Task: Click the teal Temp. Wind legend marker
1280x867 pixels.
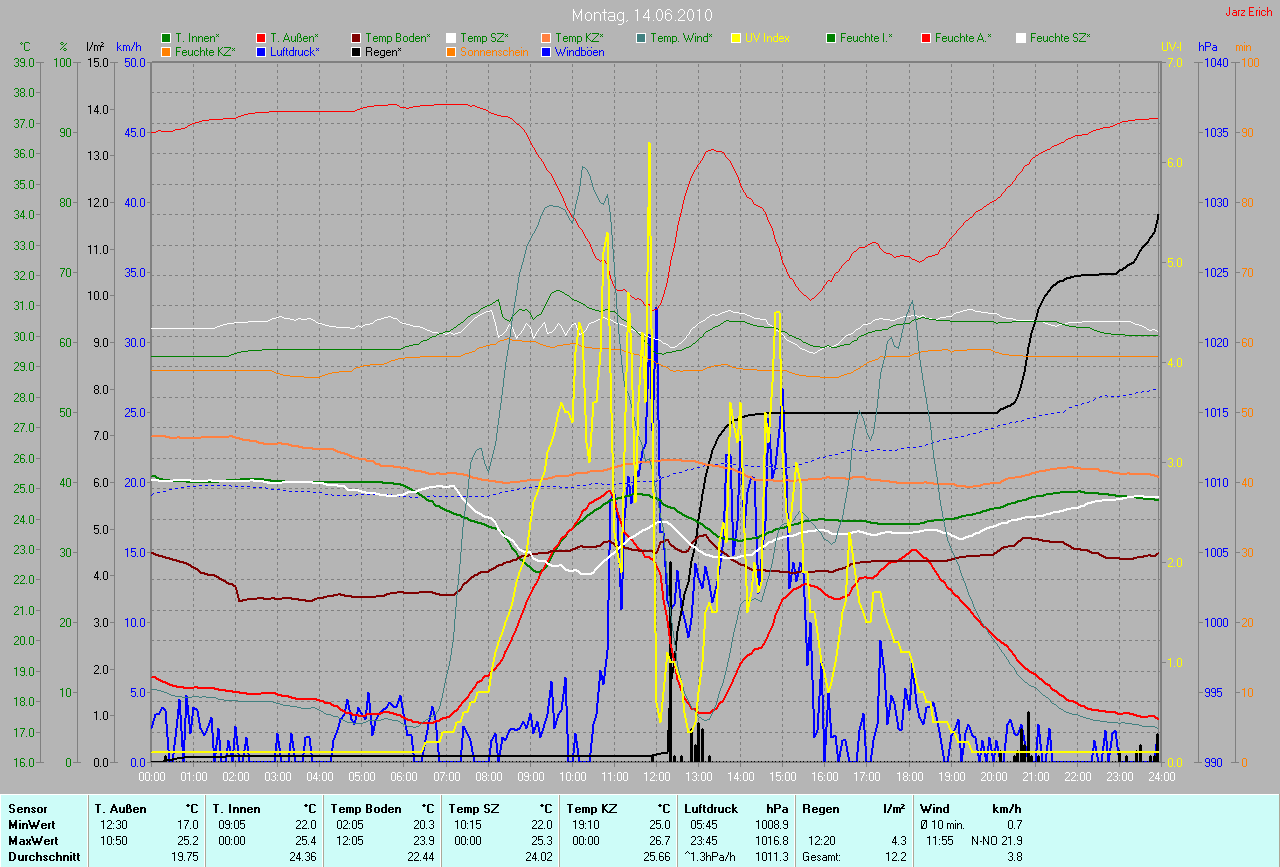Action: click(641, 38)
